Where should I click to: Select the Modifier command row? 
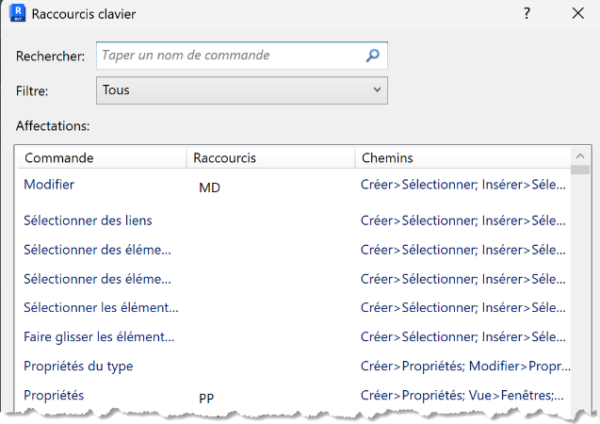pos(294,186)
